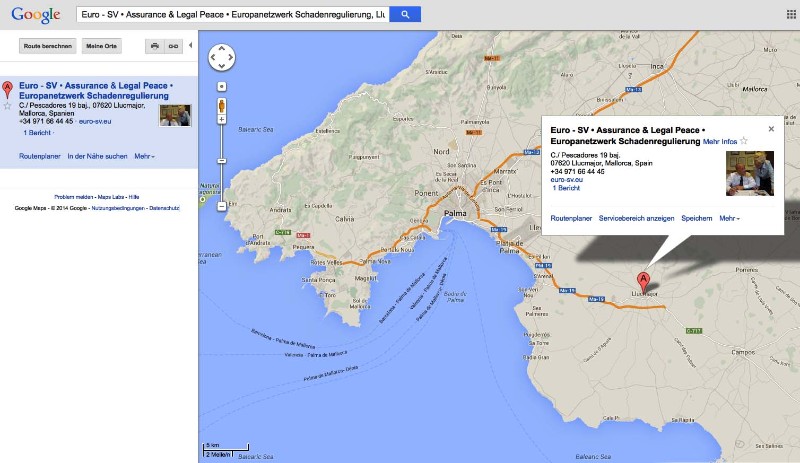Click red marker A on the map
Viewport: 800px width, 463px height.
[643, 281]
